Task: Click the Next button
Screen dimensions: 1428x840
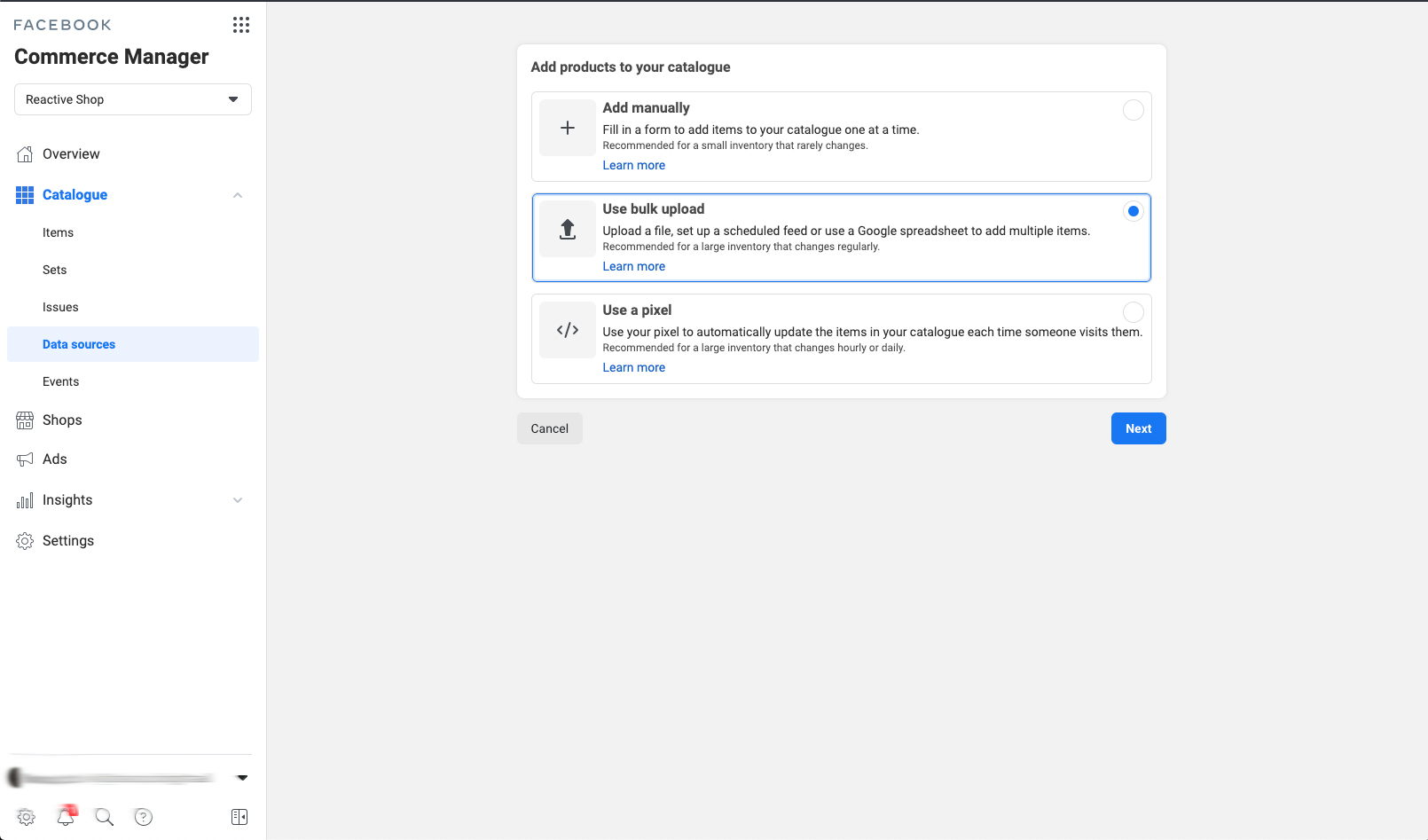Action: pos(1139,428)
